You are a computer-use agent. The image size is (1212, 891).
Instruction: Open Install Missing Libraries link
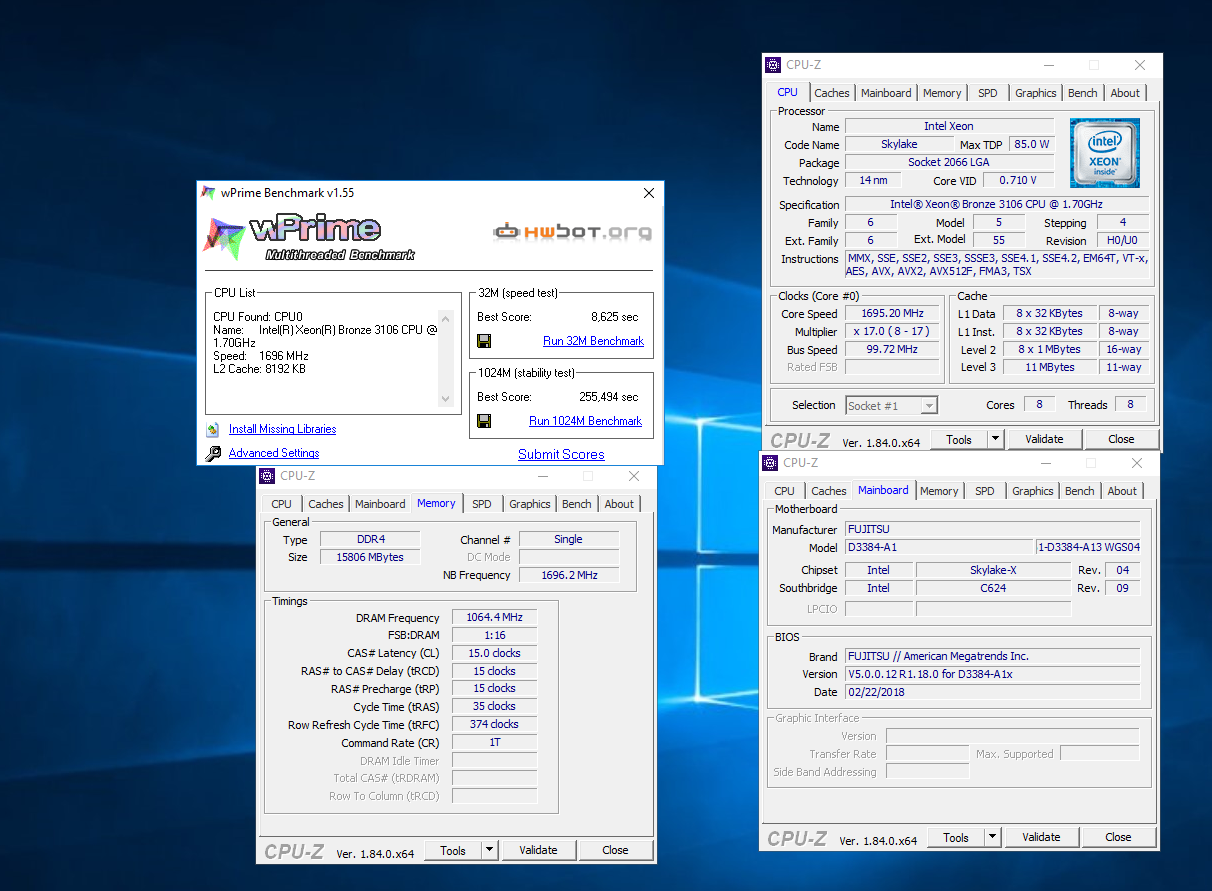tap(282, 429)
